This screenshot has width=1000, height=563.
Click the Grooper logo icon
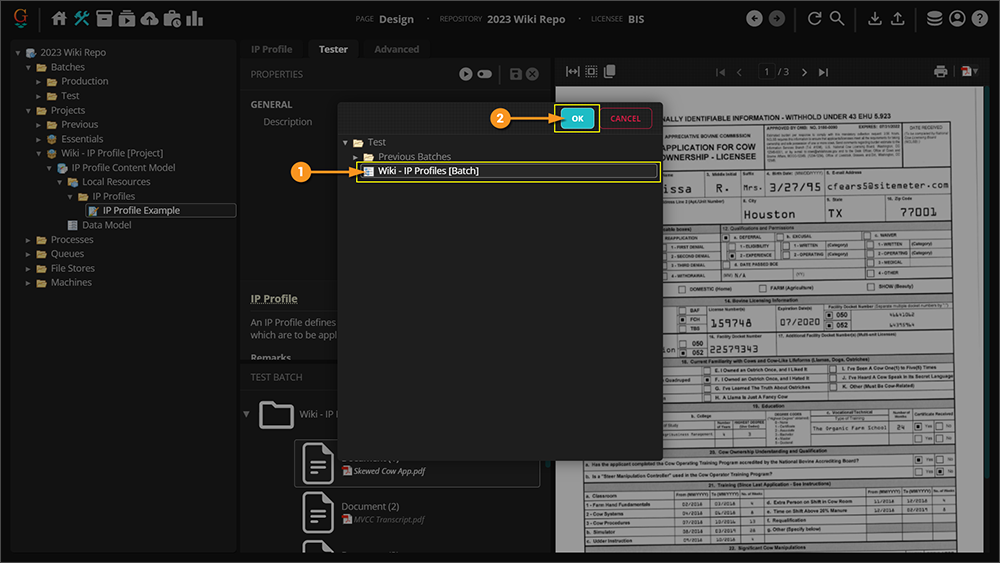(x=20, y=18)
